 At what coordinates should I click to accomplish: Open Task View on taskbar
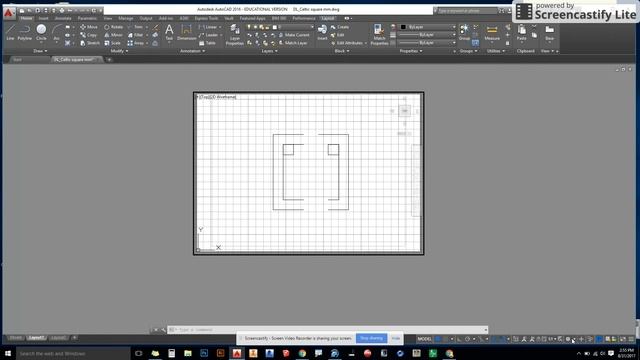[138, 353]
